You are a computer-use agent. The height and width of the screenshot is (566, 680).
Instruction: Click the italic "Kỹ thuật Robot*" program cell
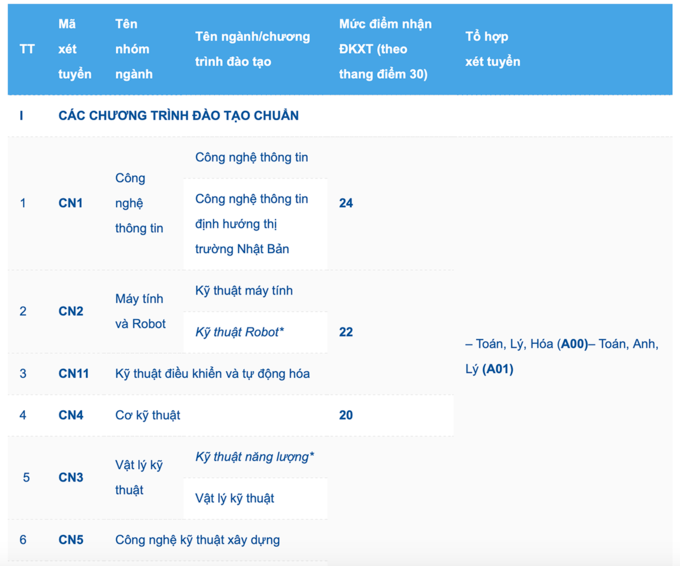(x=240, y=332)
